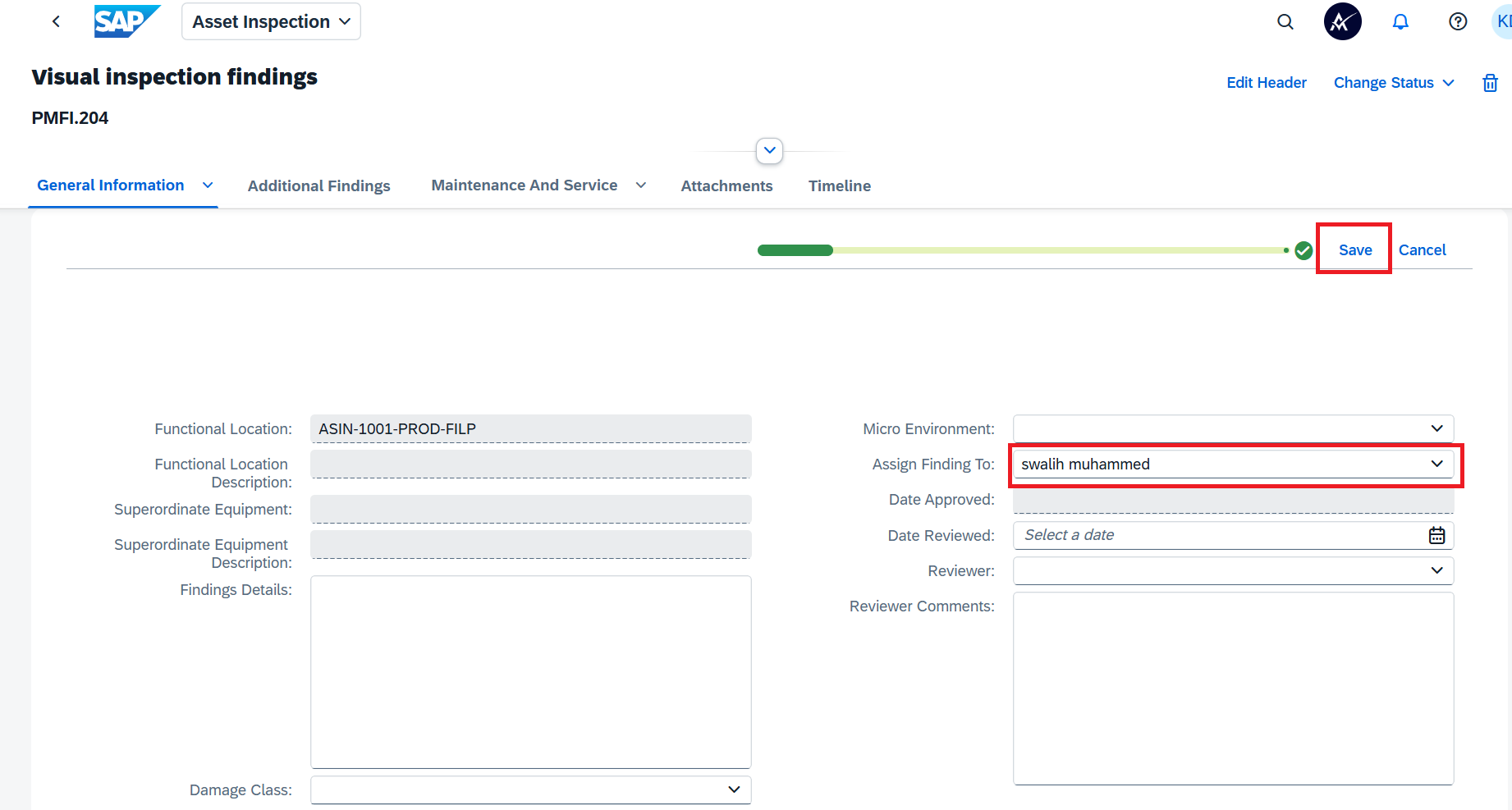Open notifications bell
Image resolution: width=1512 pixels, height=810 pixels.
(1400, 22)
